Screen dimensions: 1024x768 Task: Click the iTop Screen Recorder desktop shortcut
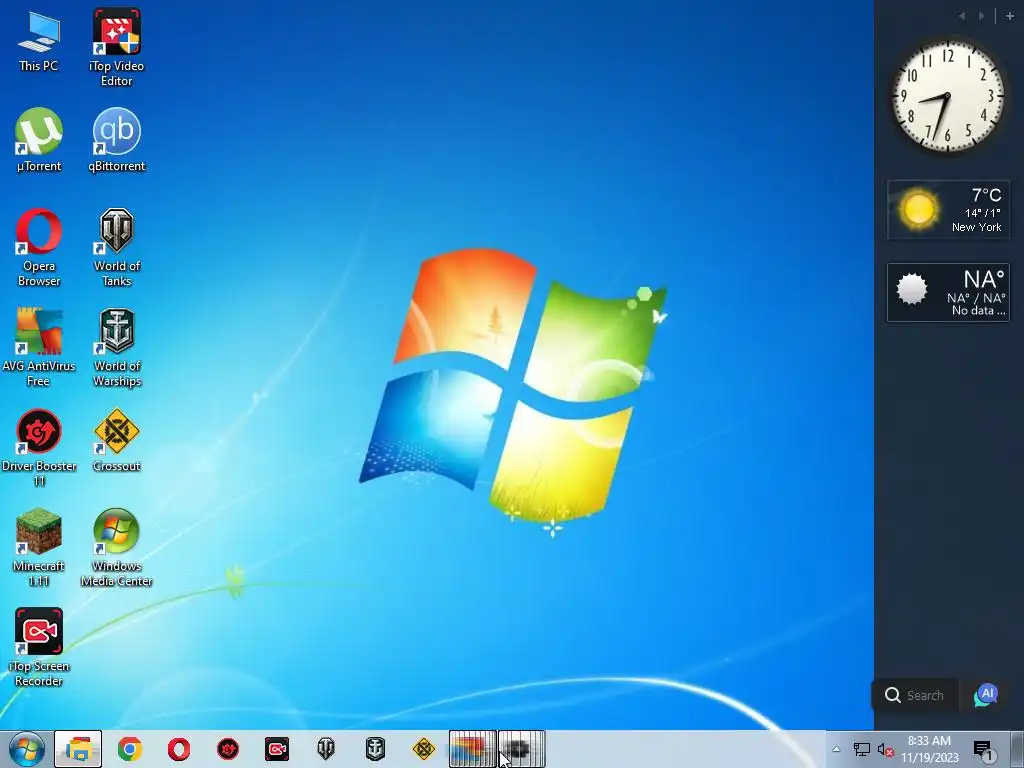tap(39, 648)
